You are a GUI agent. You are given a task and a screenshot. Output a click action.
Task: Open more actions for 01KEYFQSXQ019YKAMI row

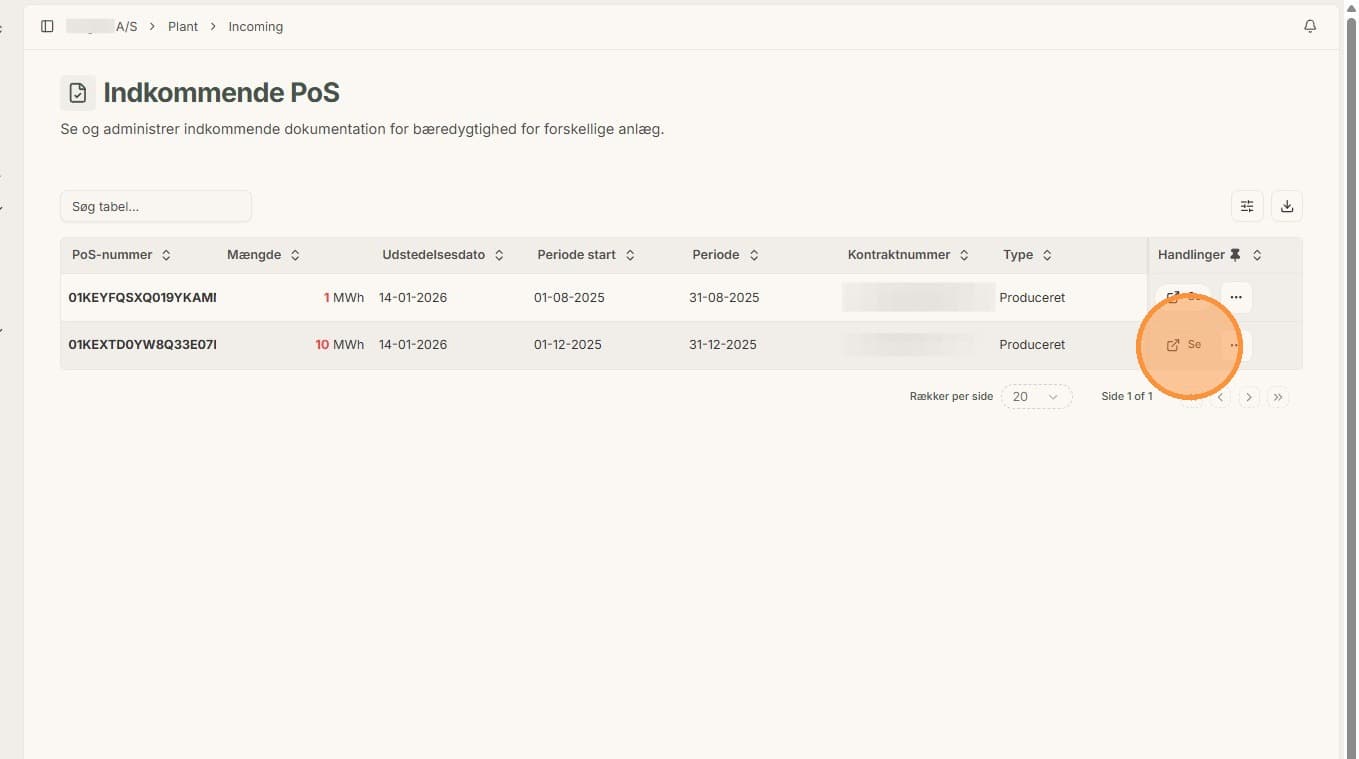pyautogui.click(x=1236, y=297)
